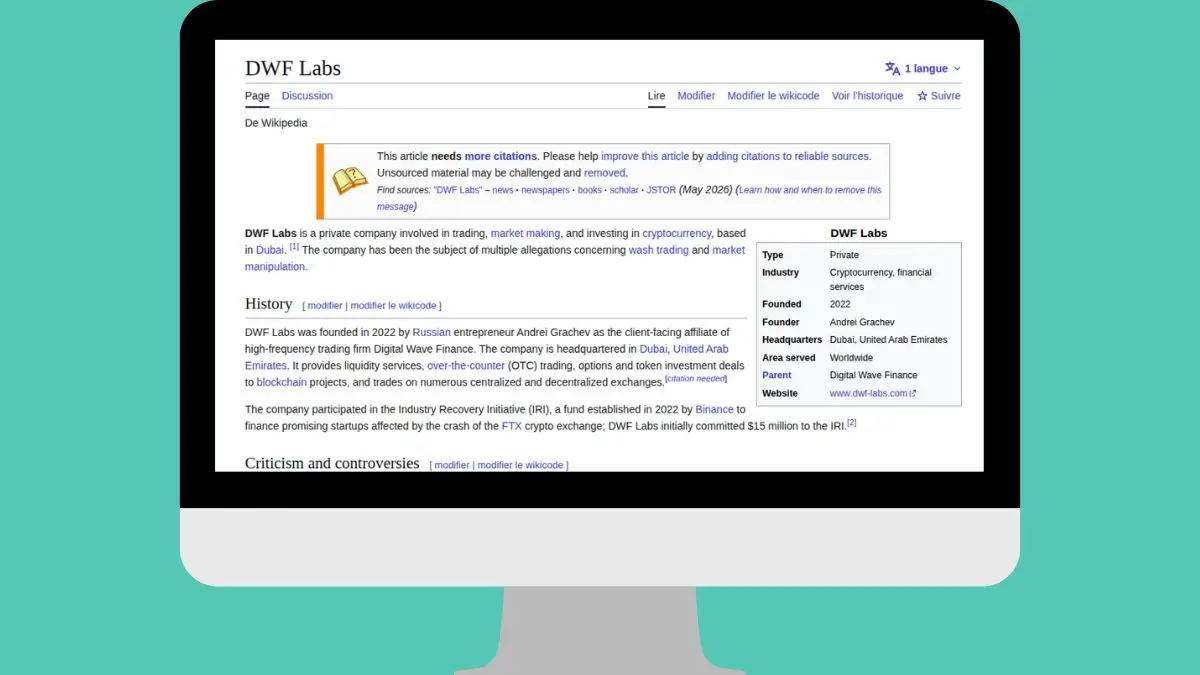Click the 'Criticism and controversies' heading
The image size is (1200, 675).
[x=332, y=463]
